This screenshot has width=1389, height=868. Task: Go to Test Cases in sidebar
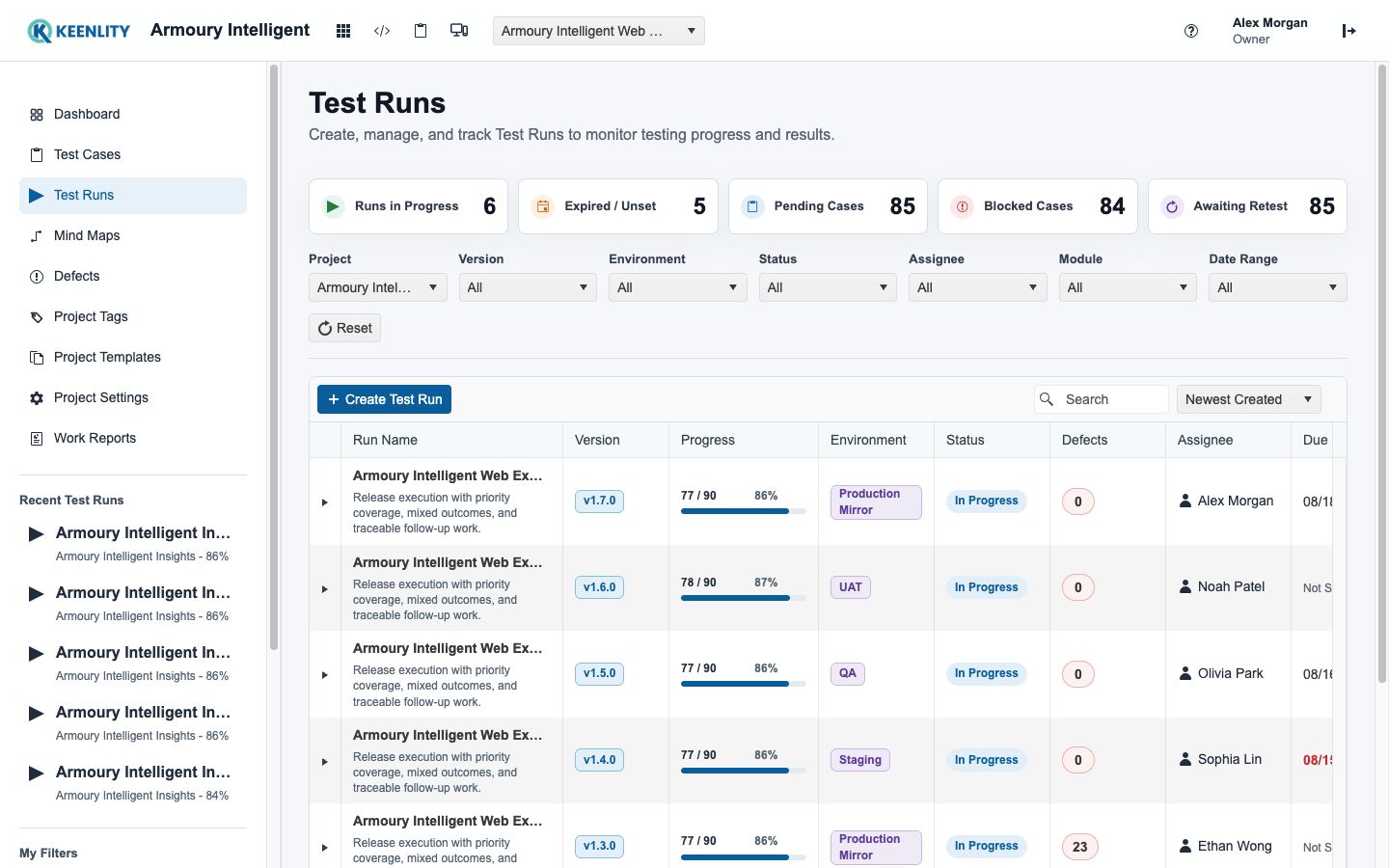coord(133,154)
